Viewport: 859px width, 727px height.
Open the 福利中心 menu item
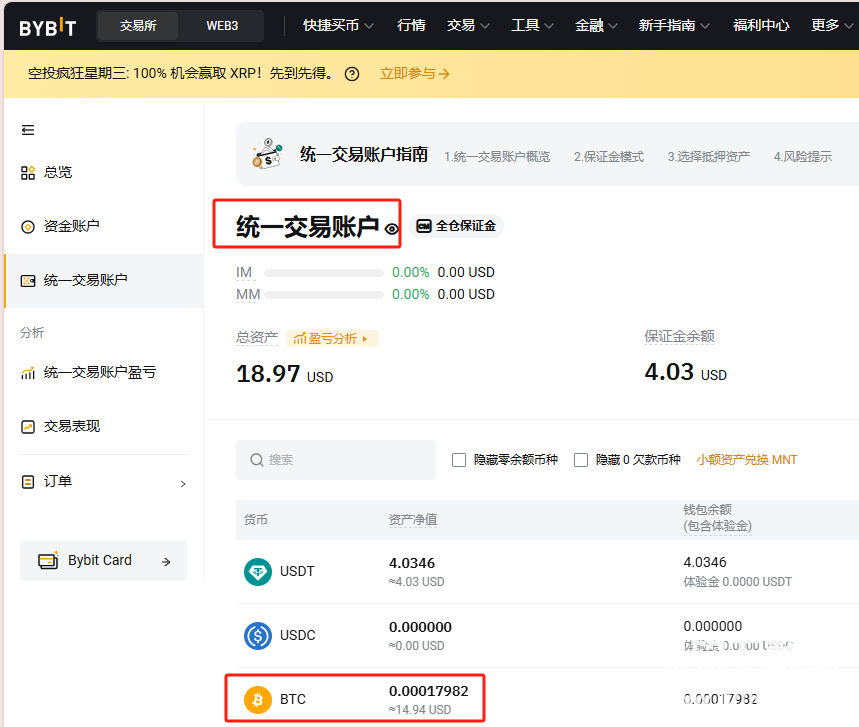(x=761, y=25)
